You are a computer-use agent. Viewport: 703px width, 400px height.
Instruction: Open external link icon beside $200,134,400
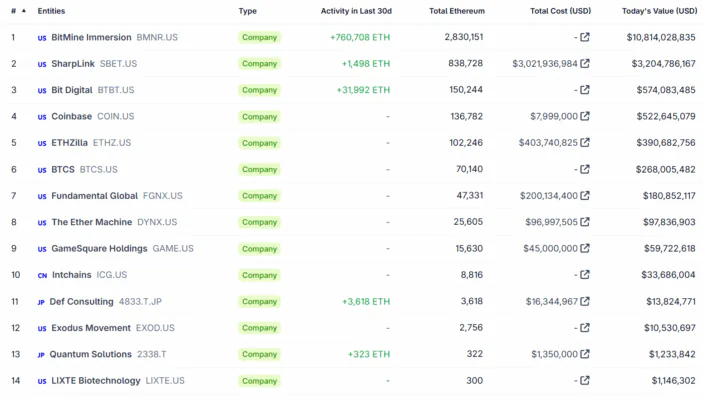585,196
